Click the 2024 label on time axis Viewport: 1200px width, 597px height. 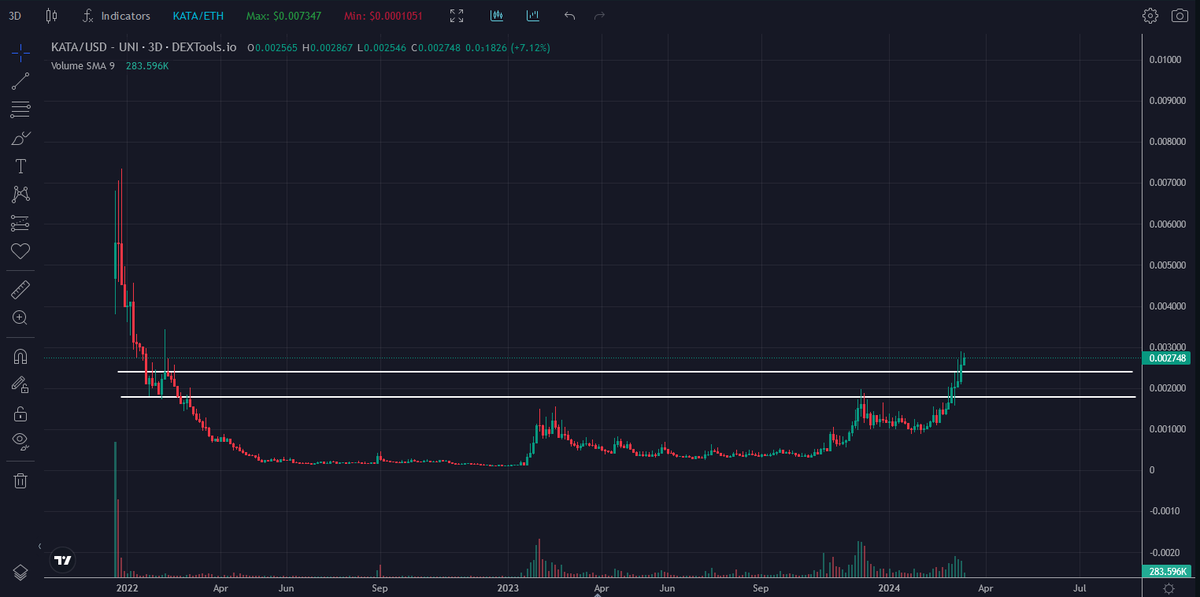click(x=889, y=590)
